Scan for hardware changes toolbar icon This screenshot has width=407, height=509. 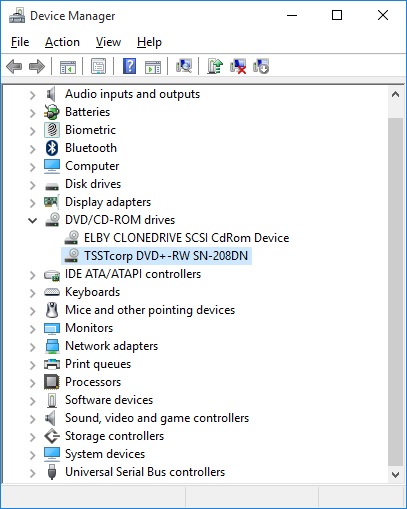pos(184,66)
